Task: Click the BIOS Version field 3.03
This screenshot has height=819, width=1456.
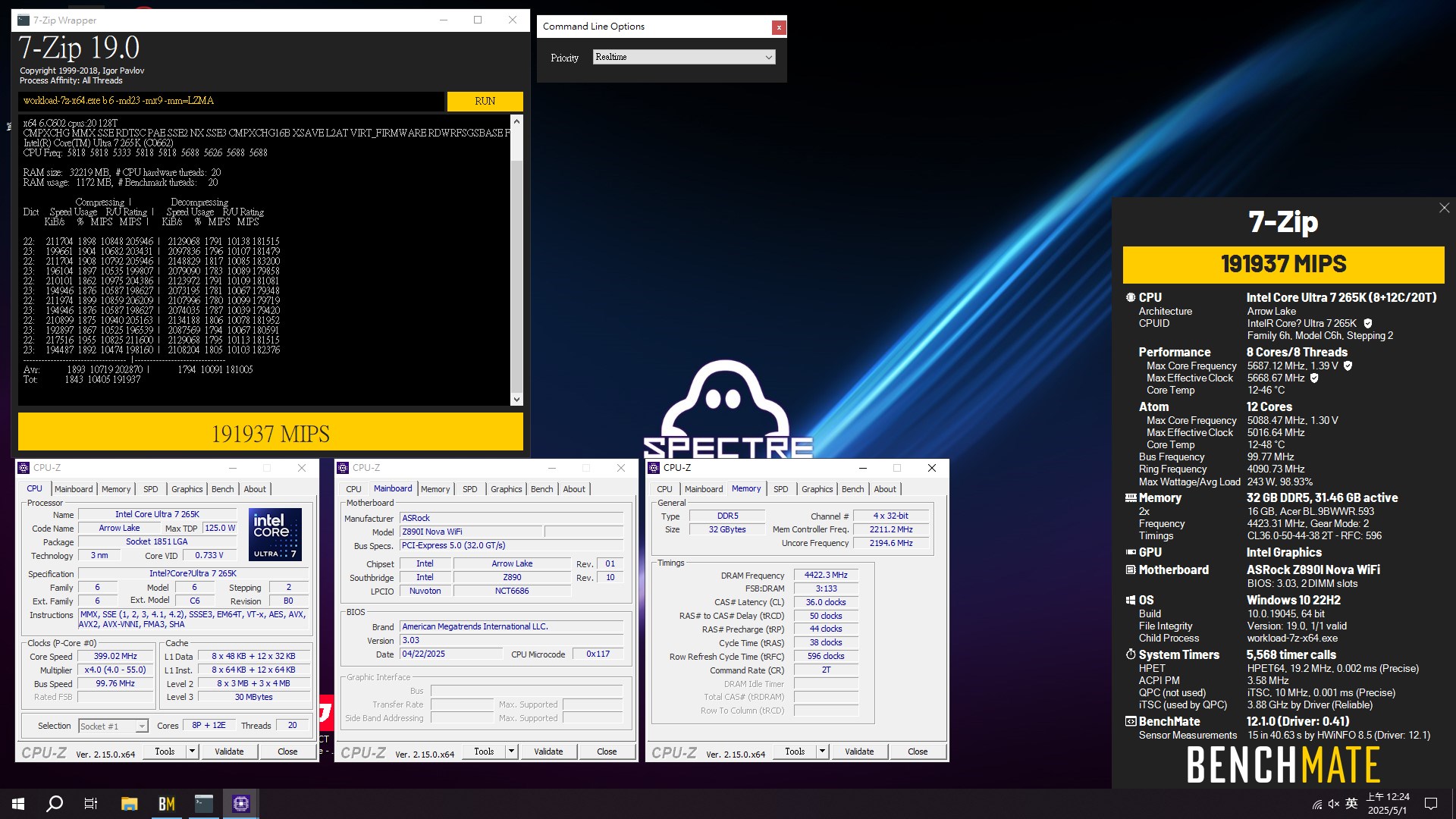Action: point(511,640)
